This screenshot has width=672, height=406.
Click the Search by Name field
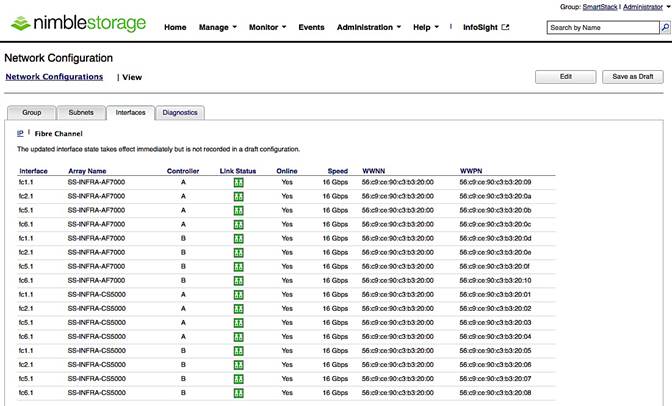click(603, 27)
